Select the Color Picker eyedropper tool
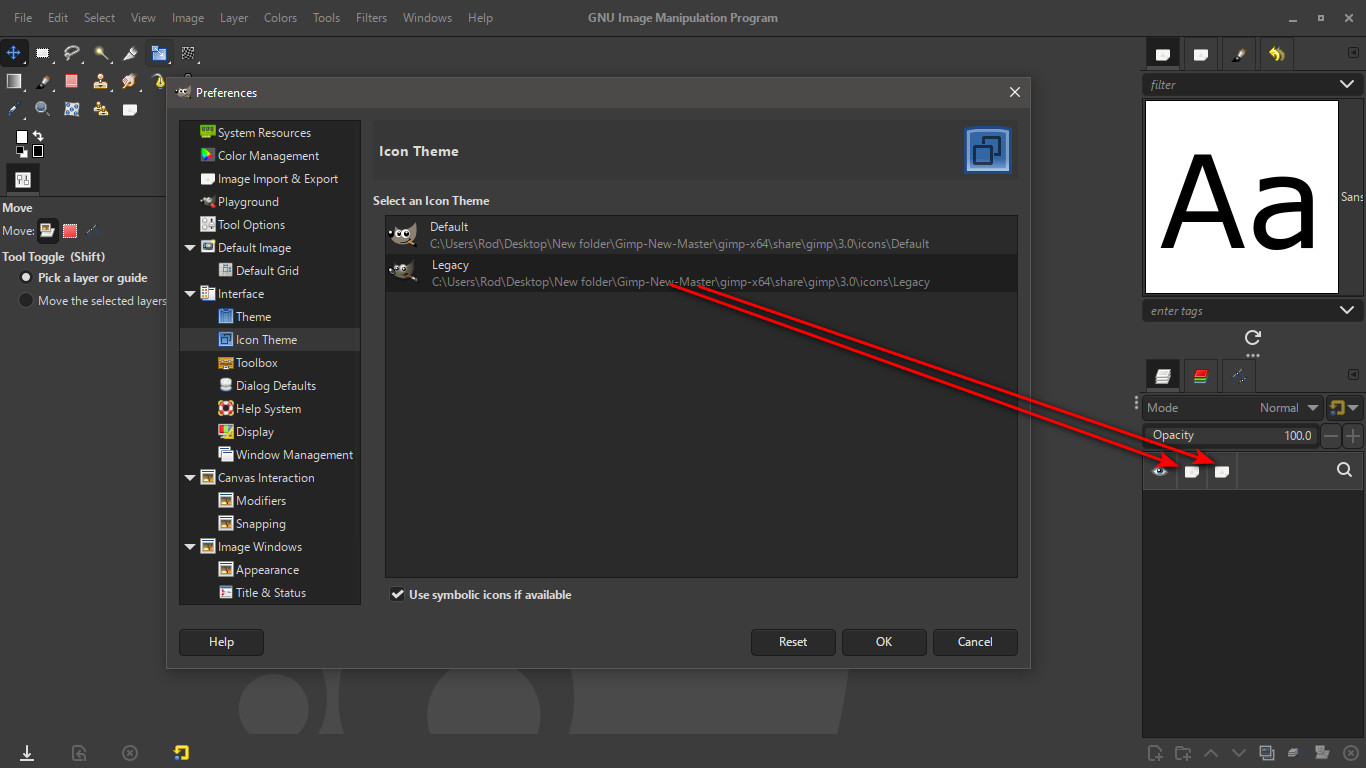The height and width of the screenshot is (768, 1366). (x=14, y=109)
